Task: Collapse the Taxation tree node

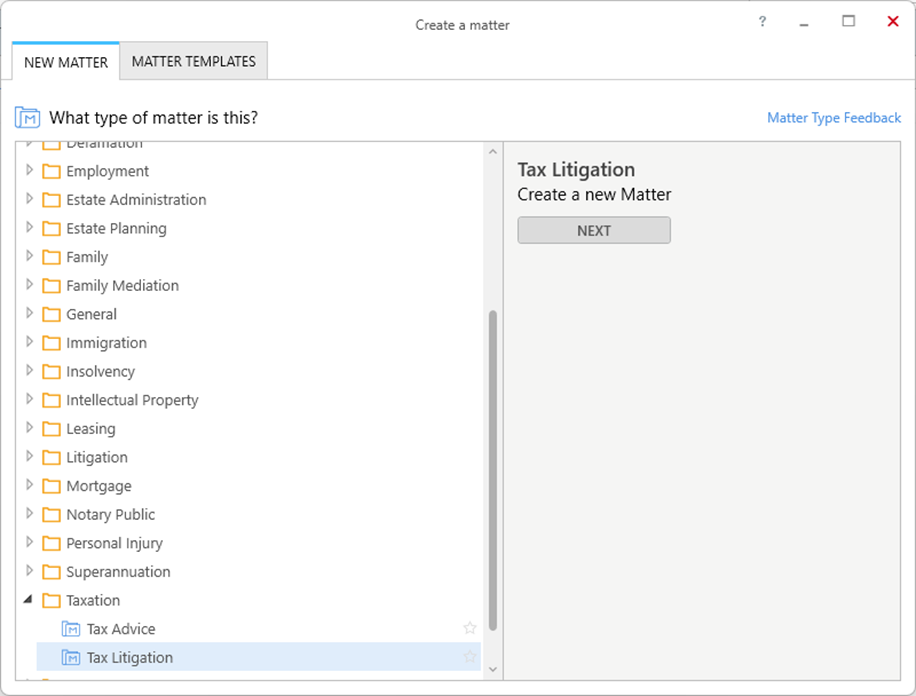Action: tap(29, 601)
